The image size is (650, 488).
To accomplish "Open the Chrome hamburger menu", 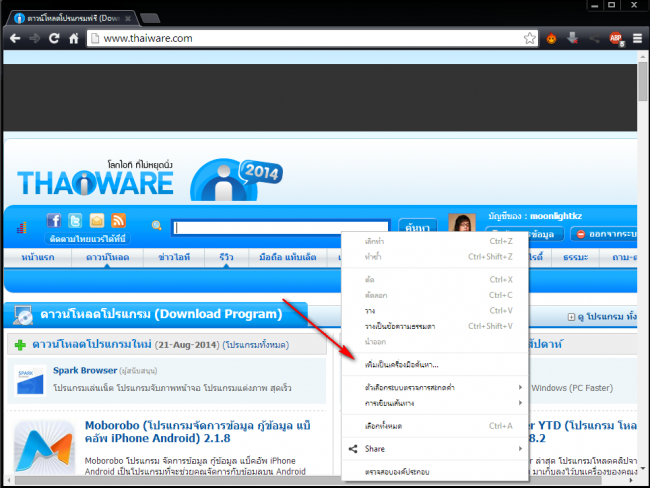I will click(638, 39).
